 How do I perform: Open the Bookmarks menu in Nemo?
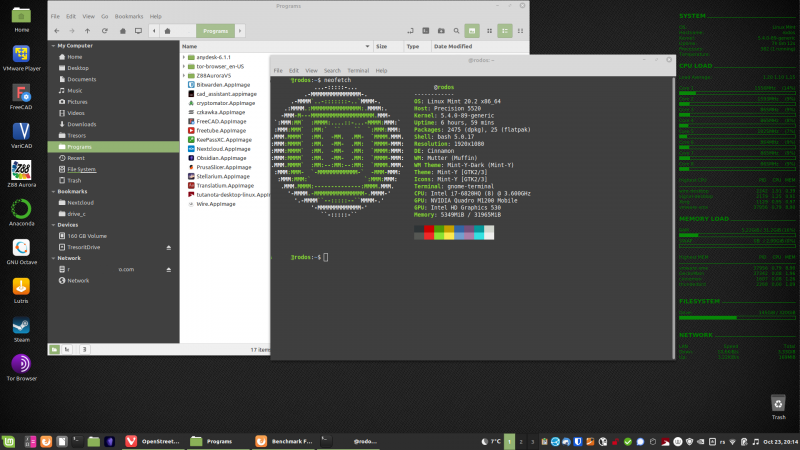coord(129,16)
